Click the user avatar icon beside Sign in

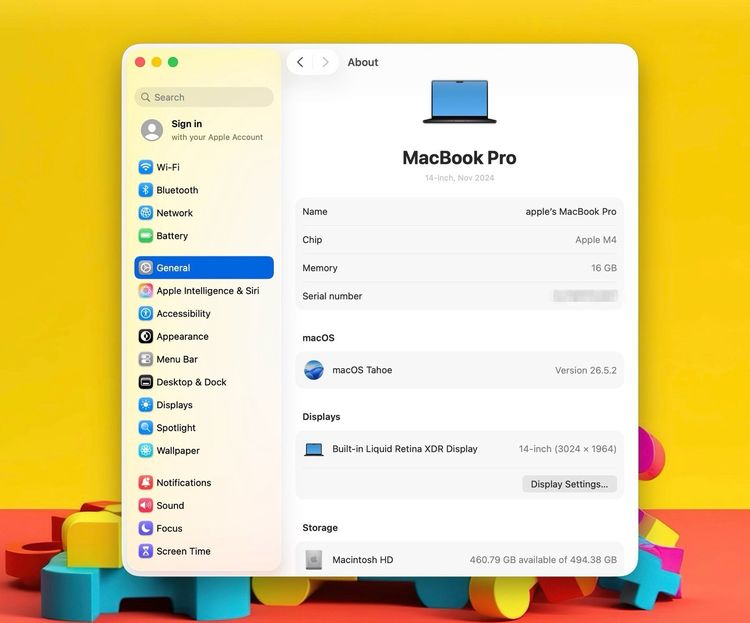pyautogui.click(x=152, y=130)
